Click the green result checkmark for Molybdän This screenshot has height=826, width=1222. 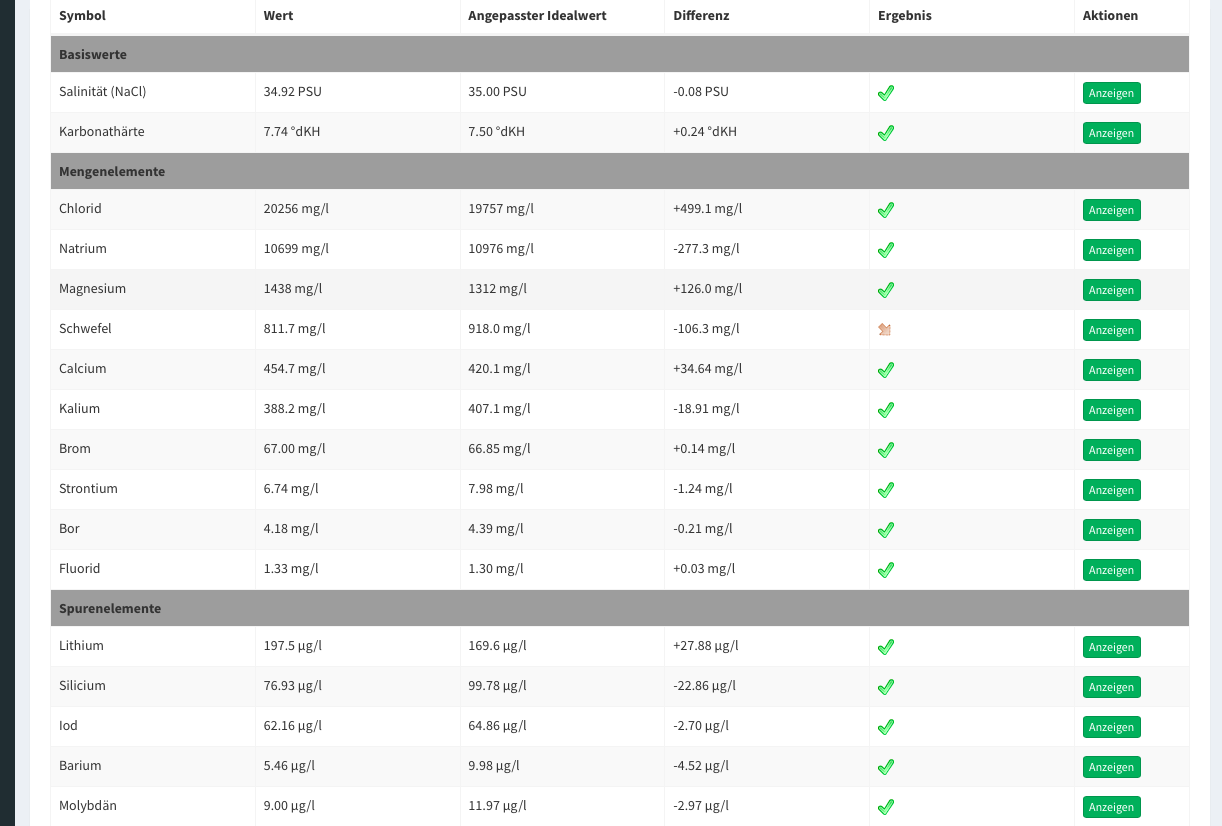click(x=885, y=807)
